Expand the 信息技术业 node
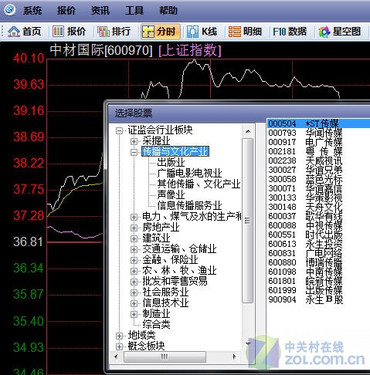370x375 pixels. tap(134, 303)
